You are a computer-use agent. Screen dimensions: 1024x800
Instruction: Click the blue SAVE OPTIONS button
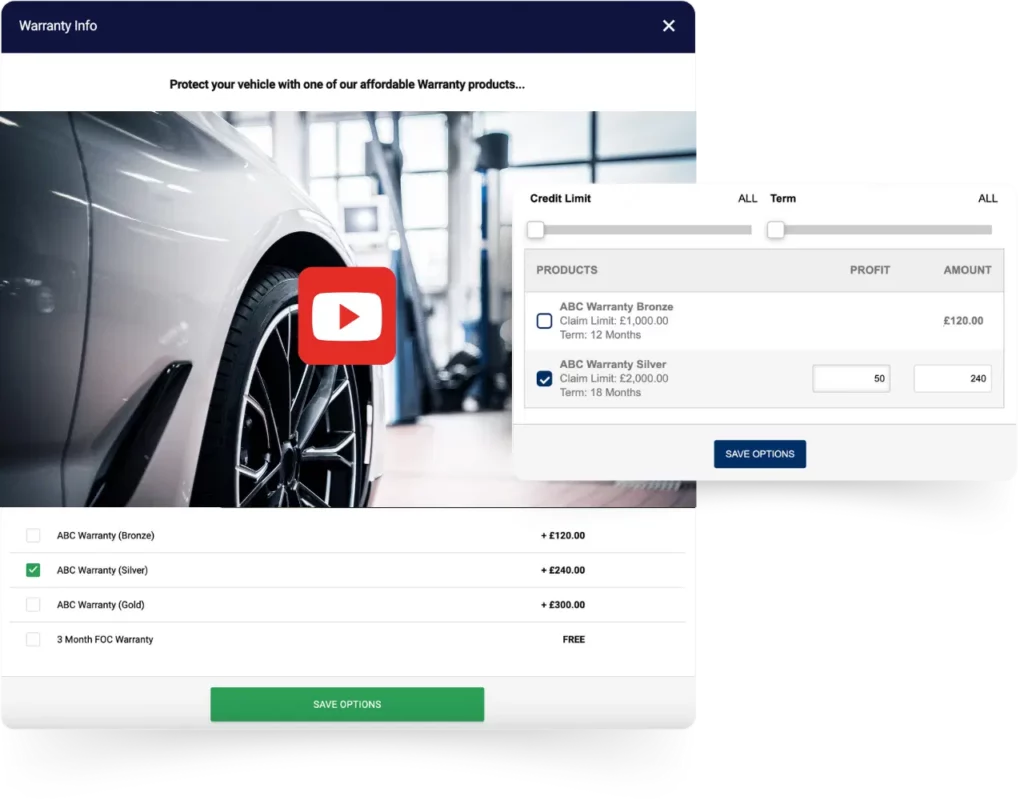(760, 454)
